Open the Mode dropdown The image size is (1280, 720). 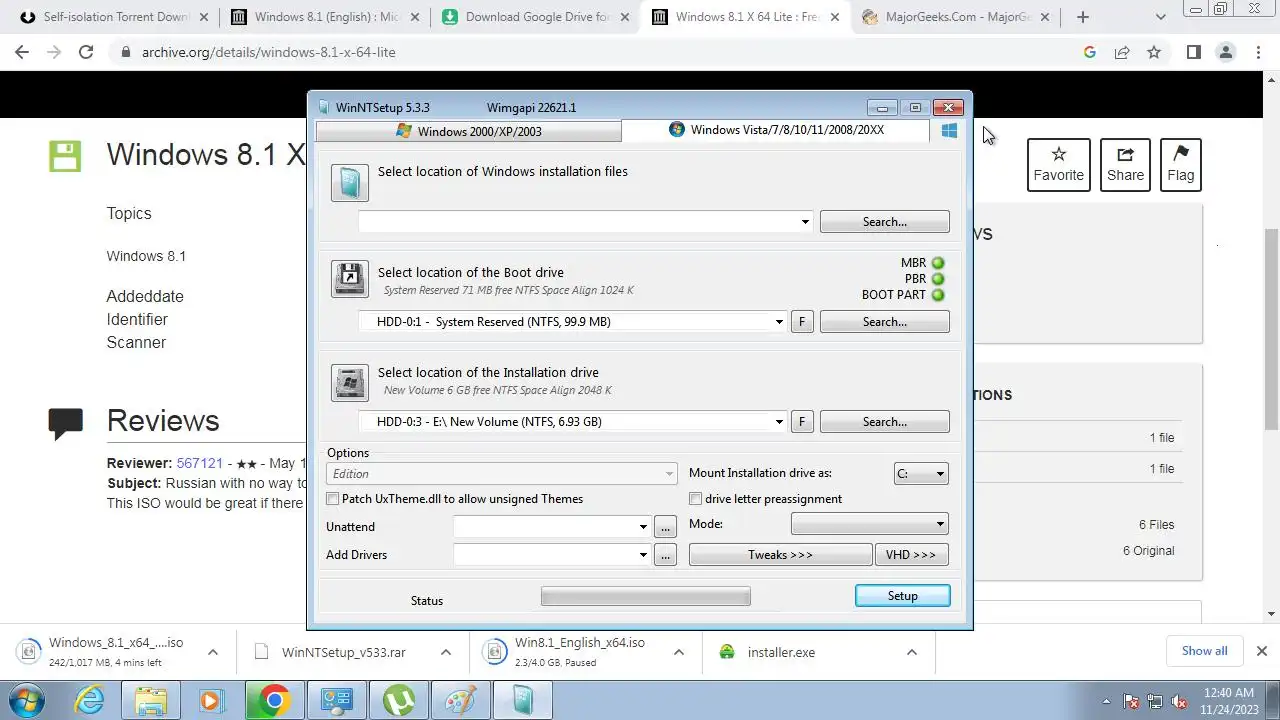coord(869,524)
